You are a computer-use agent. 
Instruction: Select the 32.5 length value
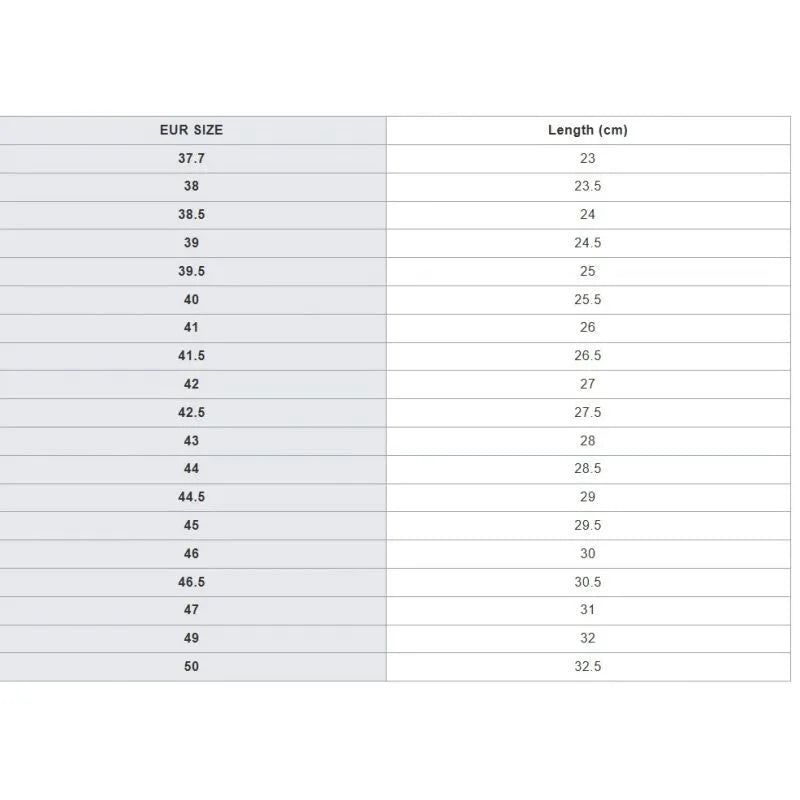coord(588,666)
